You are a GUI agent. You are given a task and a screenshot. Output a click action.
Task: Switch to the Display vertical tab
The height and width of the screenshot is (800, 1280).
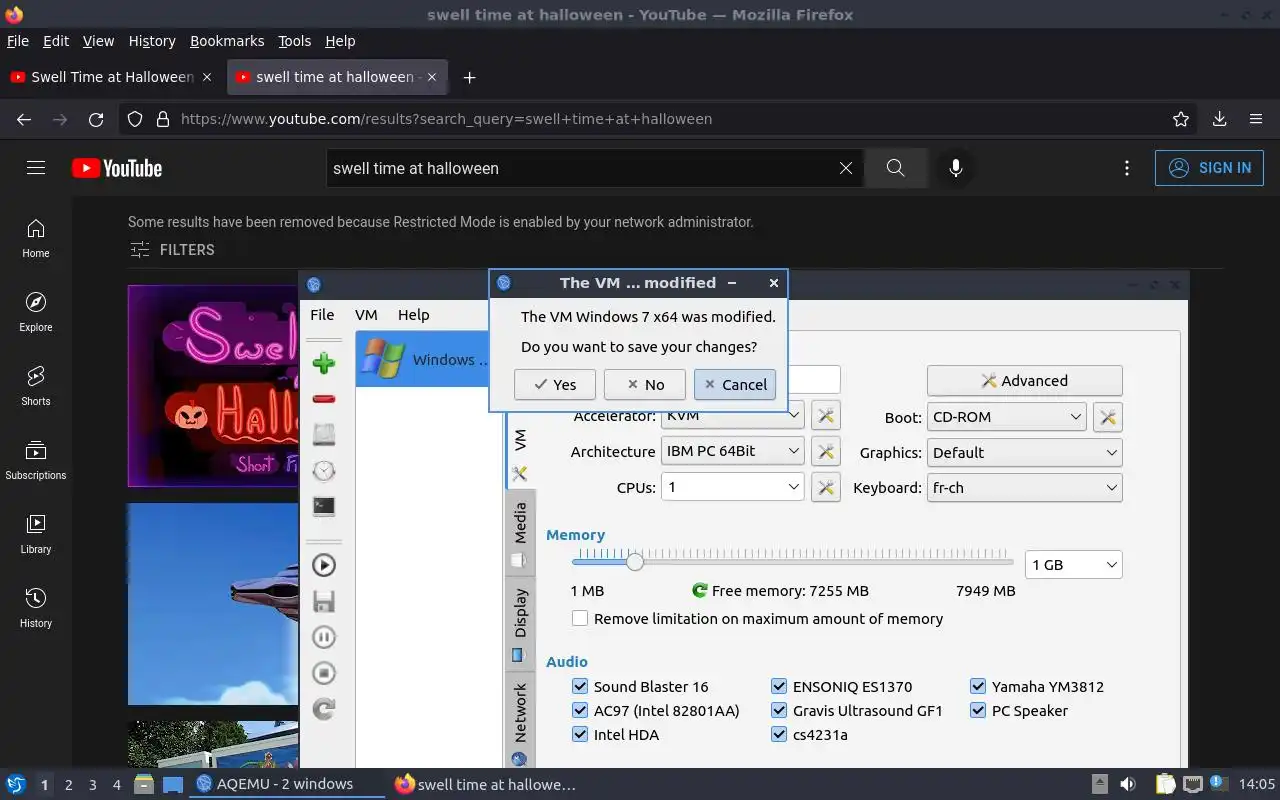[520, 624]
